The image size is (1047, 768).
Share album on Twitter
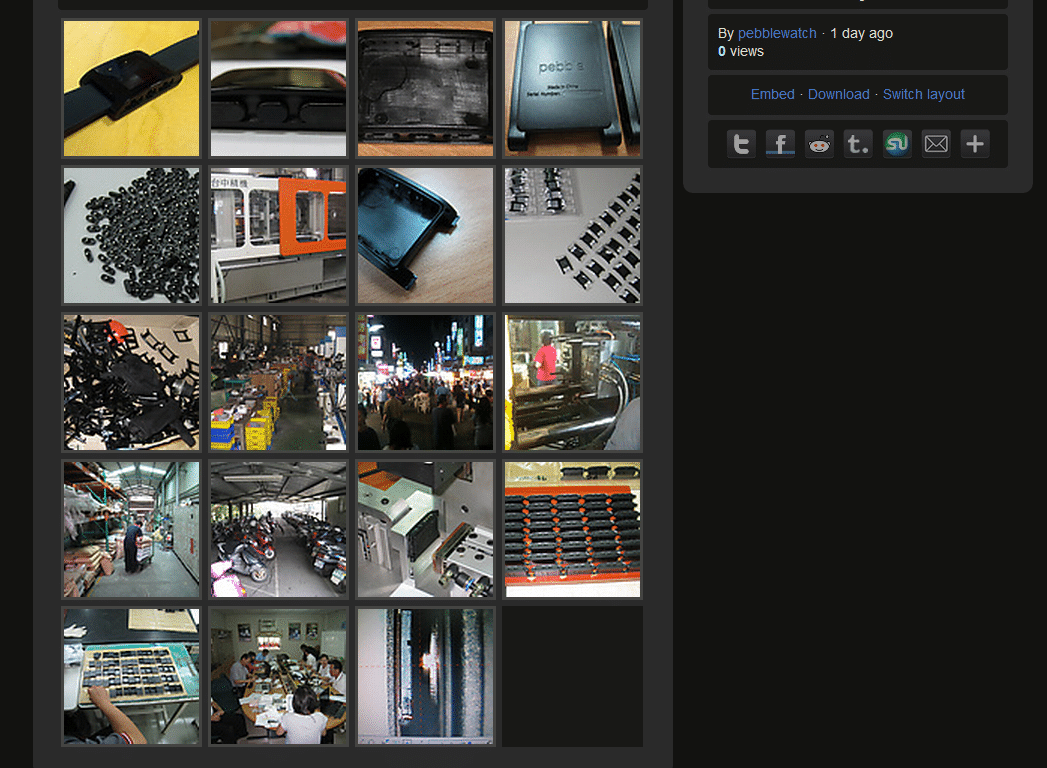(x=741, y=144)
